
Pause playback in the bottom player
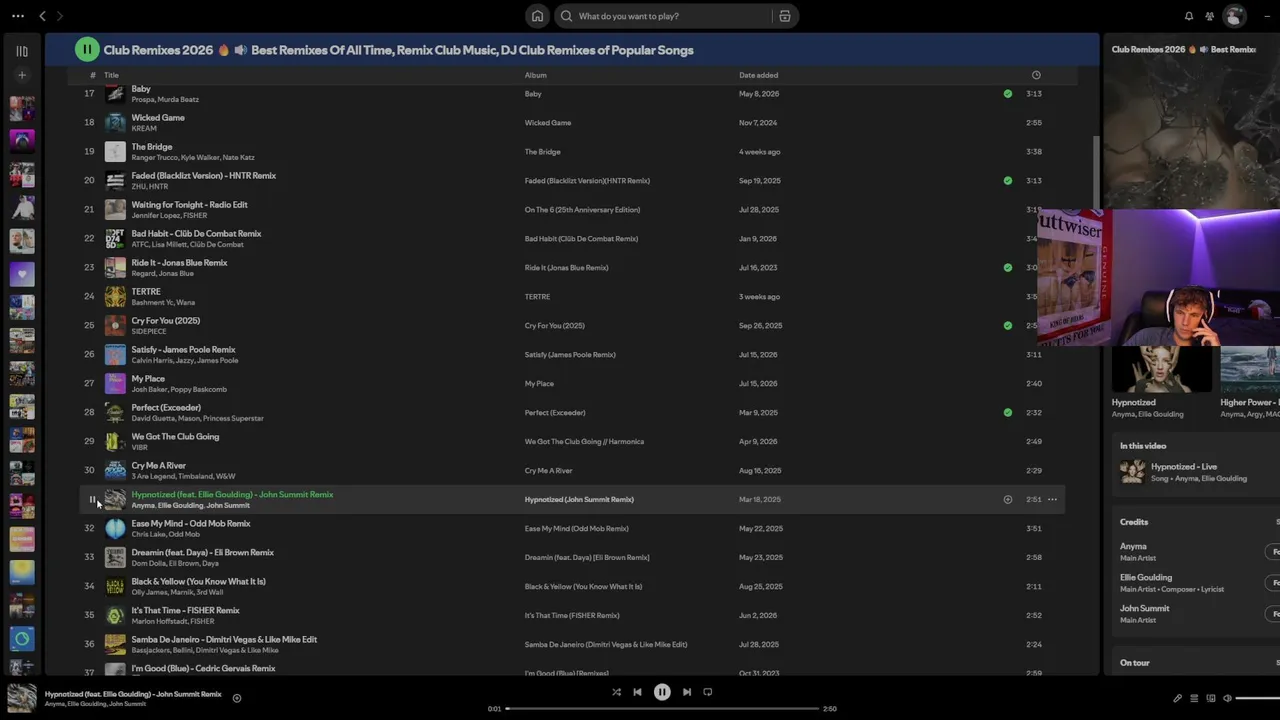[x=662, y=692]
